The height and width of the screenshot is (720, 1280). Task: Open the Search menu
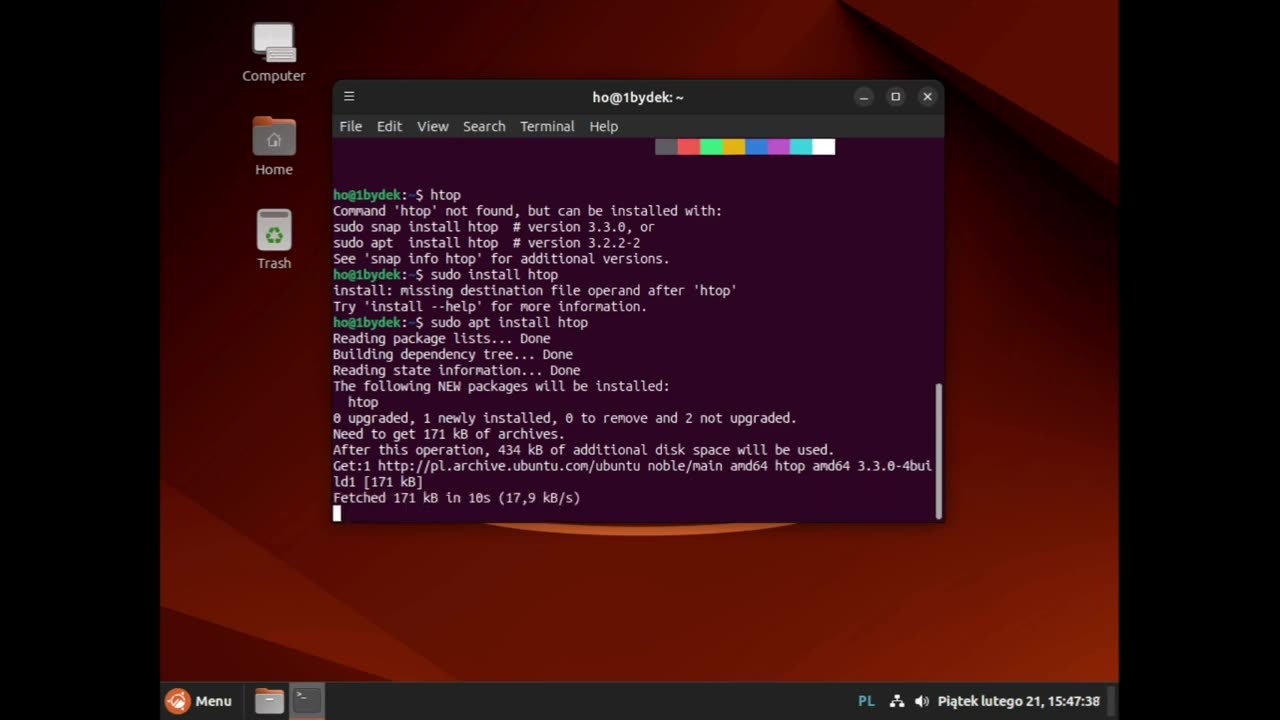coord(484,126)
